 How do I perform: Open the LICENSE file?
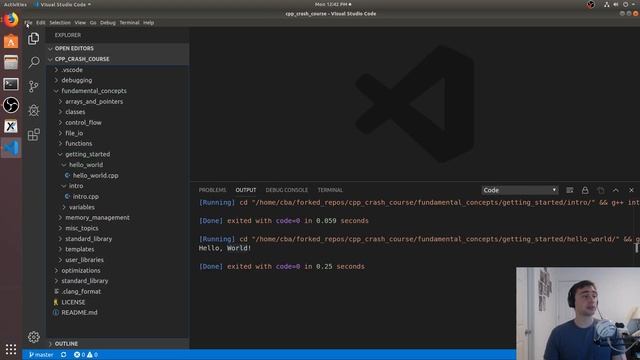[x=118, y=302]
